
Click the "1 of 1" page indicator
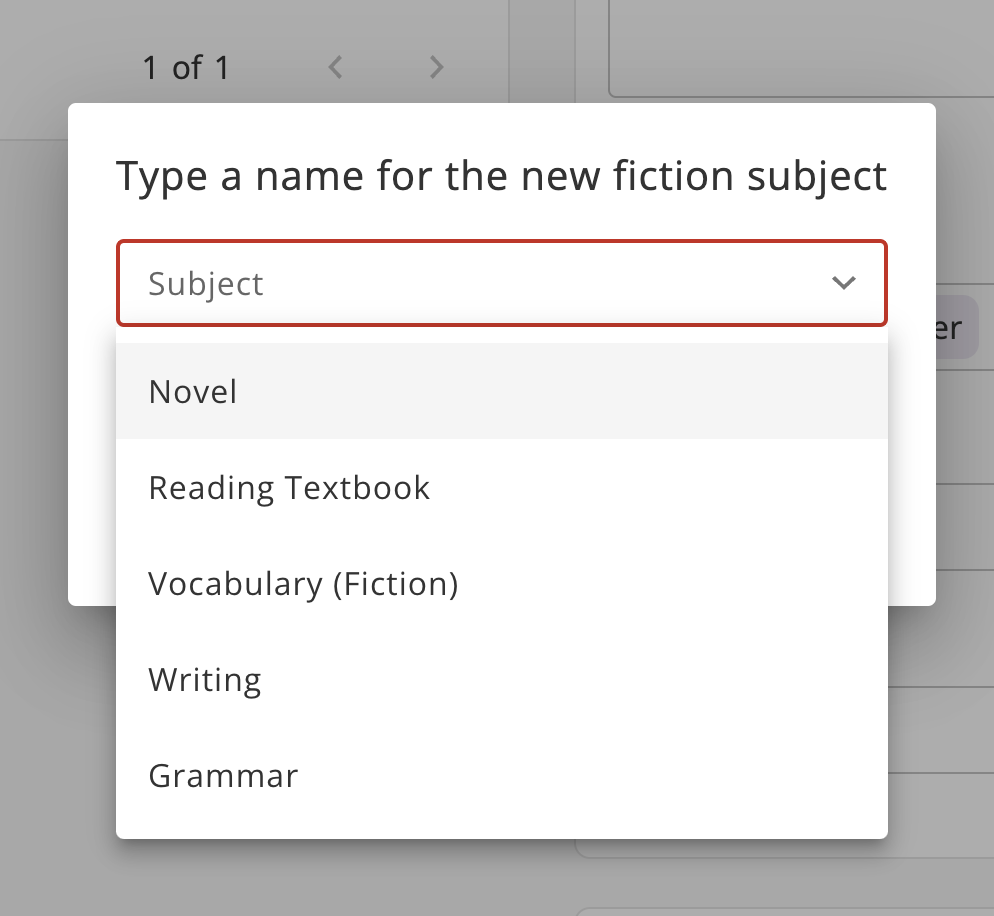click(186, 68)
